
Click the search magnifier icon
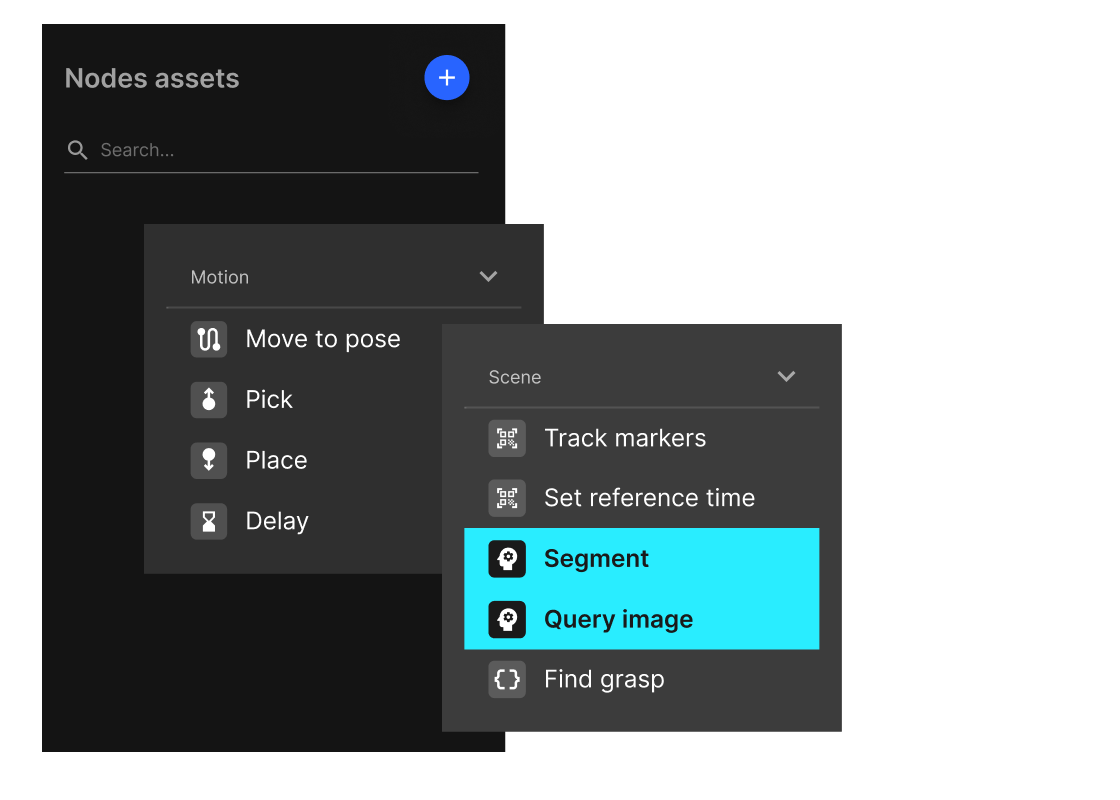[77, 150]
